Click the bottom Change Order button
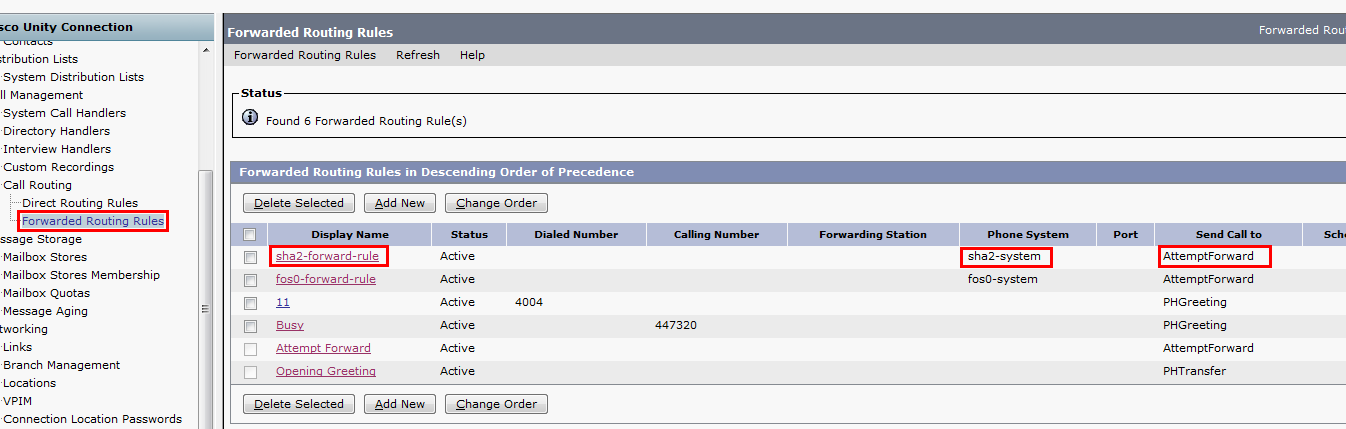This screenshot has width=1346, height=429. 496,404
